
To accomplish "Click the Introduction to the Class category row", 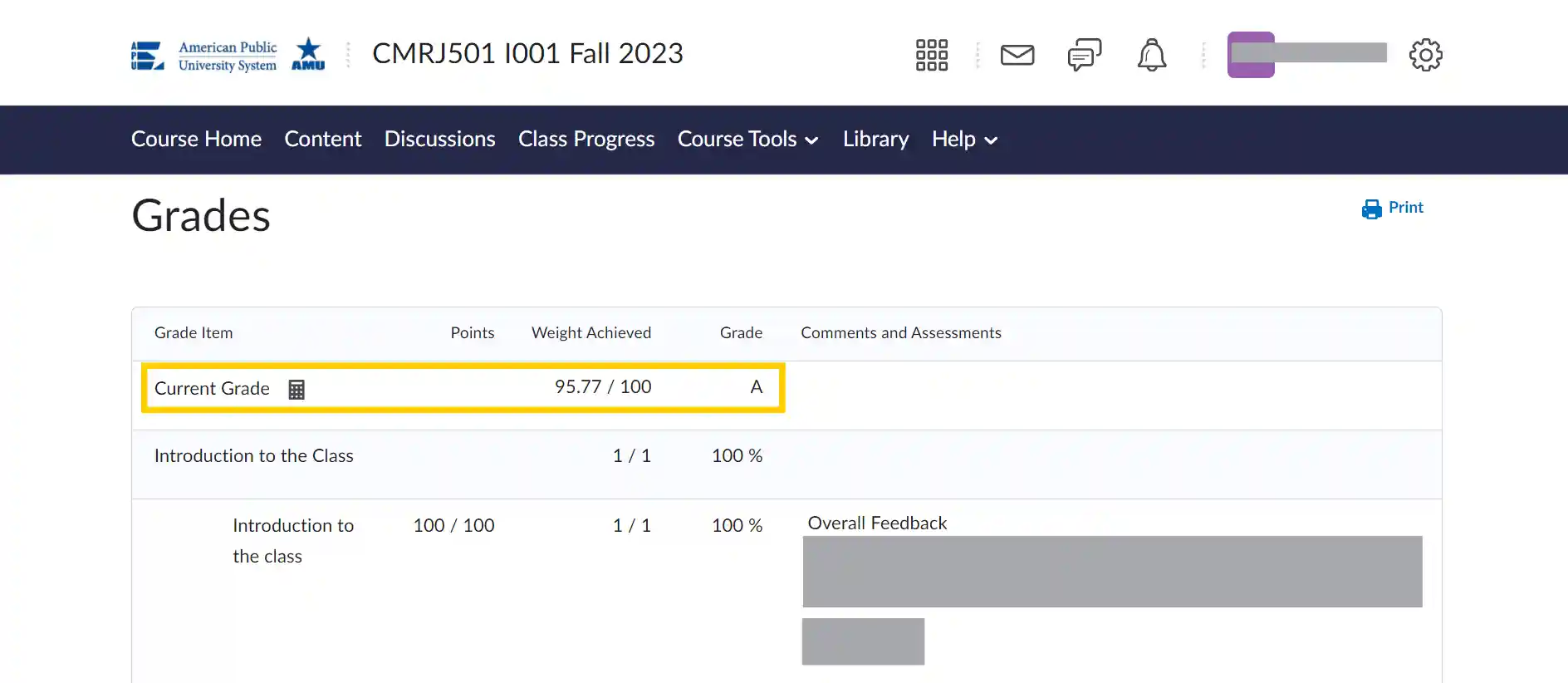I will click(x=786, y=464).
